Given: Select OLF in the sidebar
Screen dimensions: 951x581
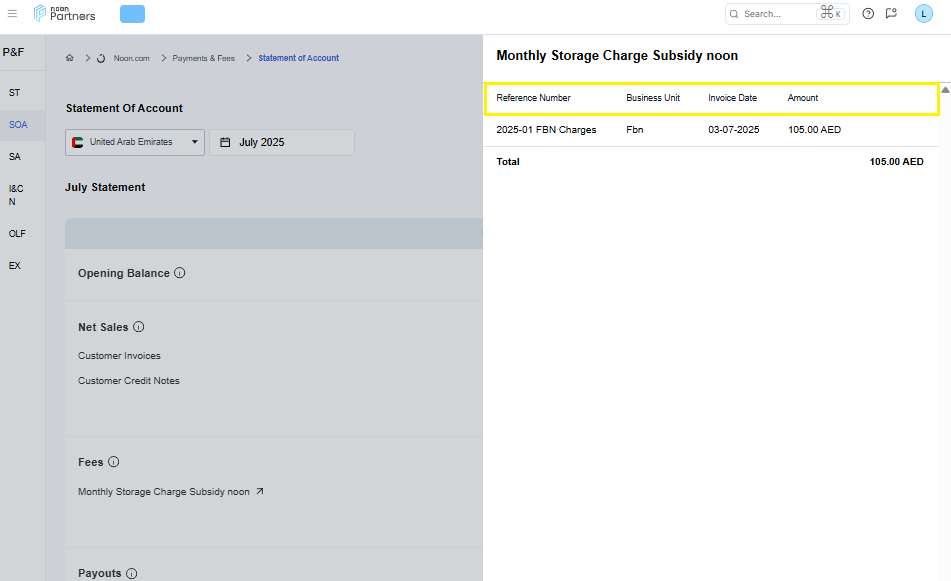Looking at the screenshot, I should click(17, 234).
